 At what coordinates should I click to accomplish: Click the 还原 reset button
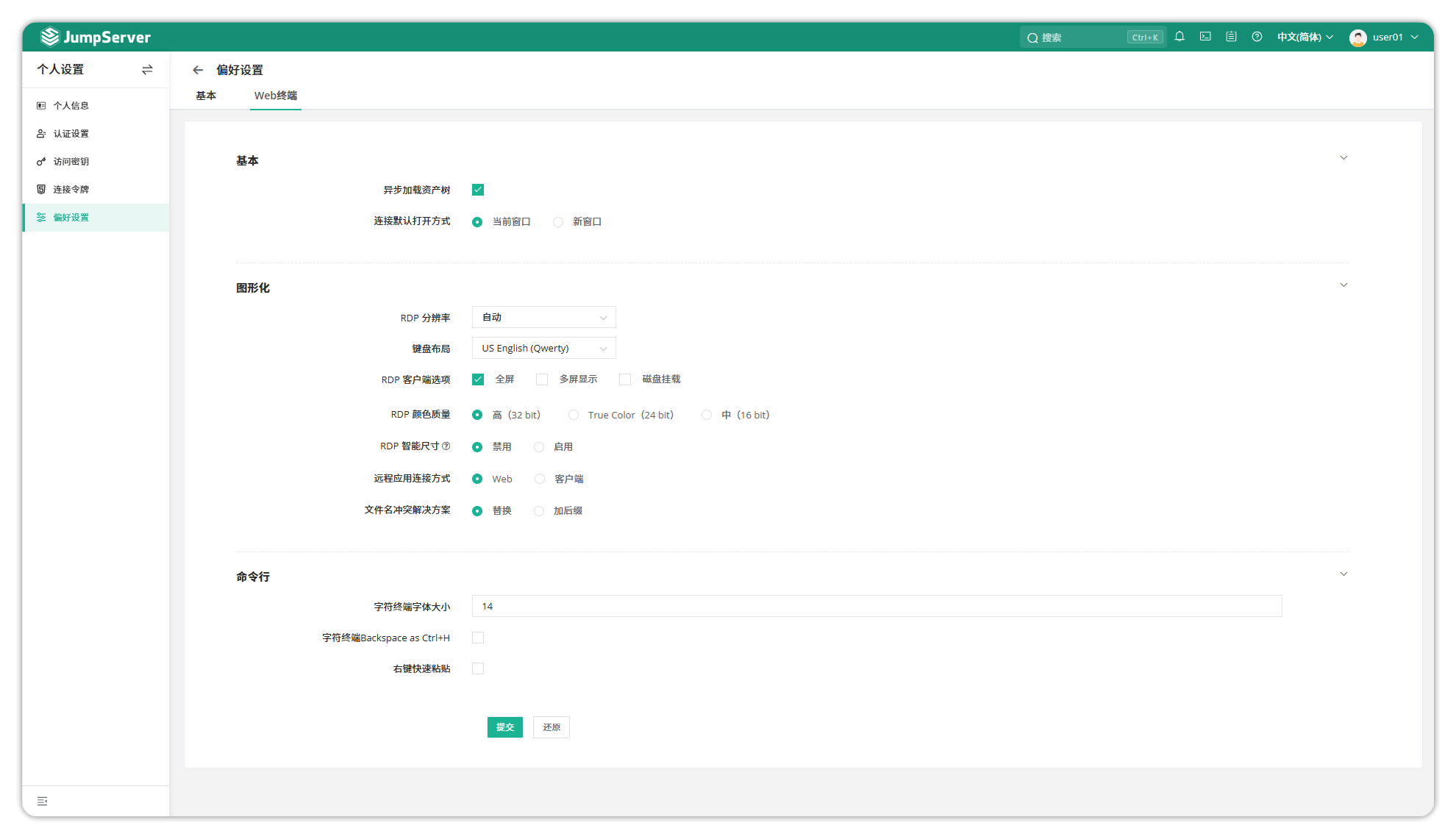click(x=551, y=727)
